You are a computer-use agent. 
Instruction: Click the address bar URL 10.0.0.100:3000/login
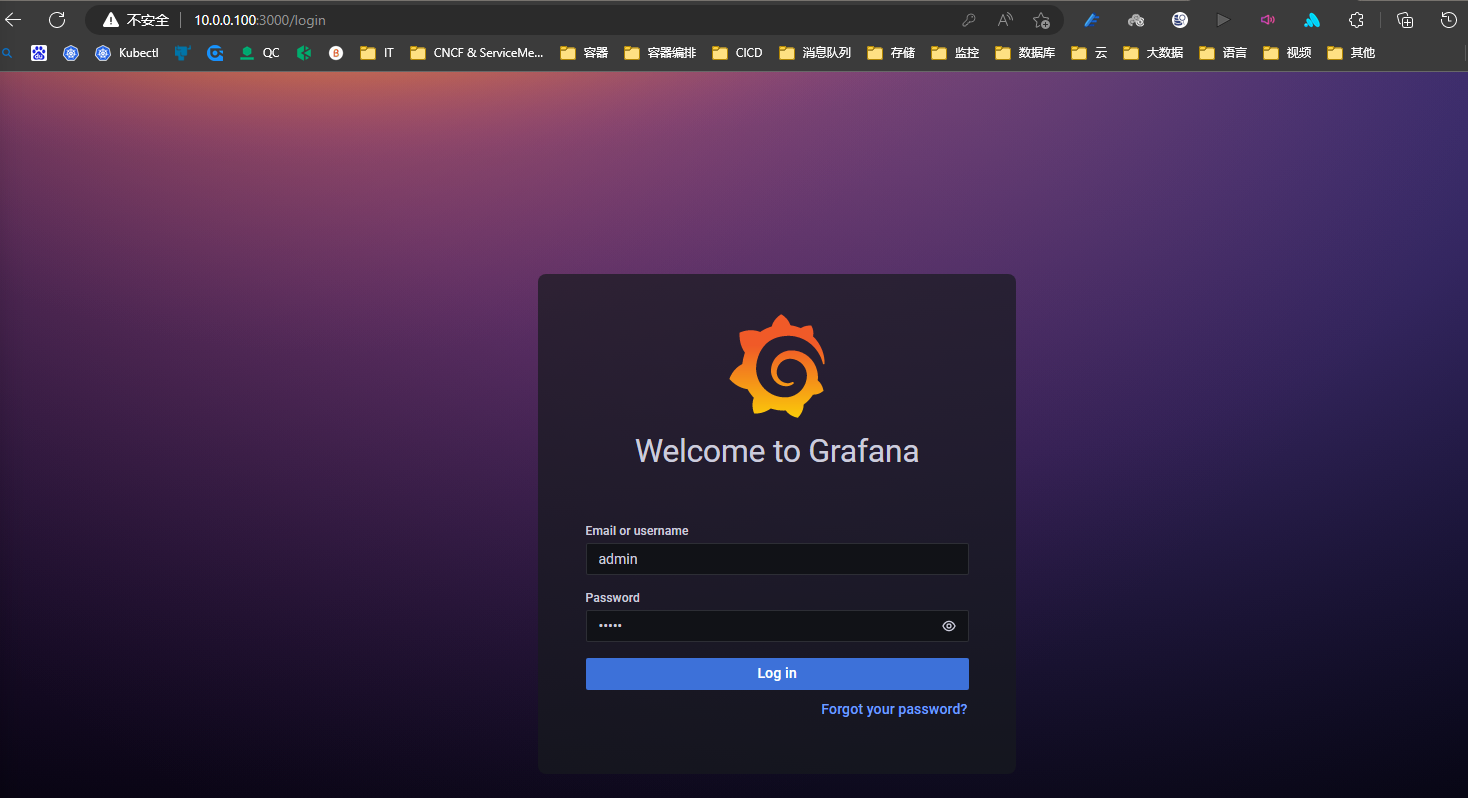point(260,20)
